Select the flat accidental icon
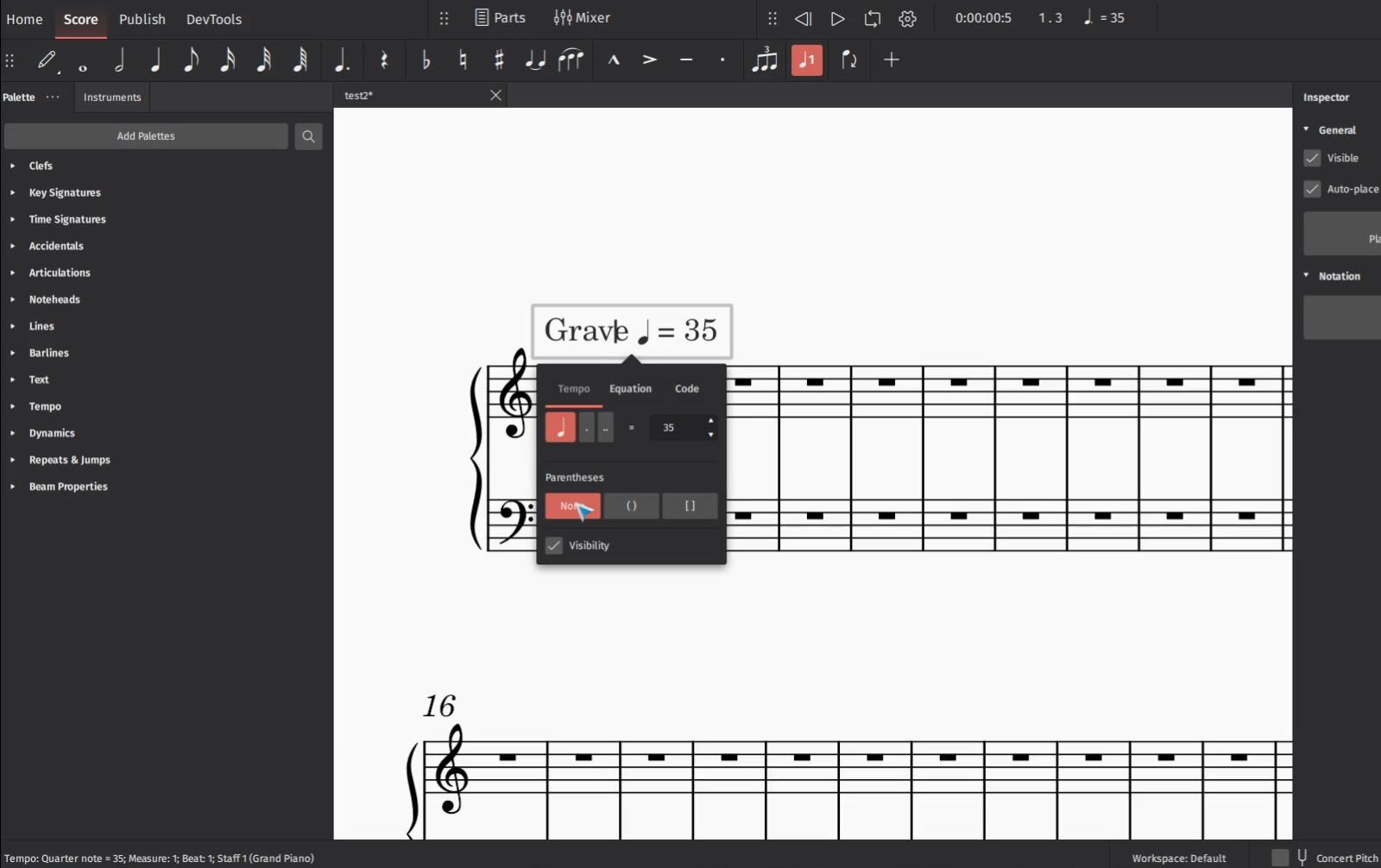 [x=426, y=60]
